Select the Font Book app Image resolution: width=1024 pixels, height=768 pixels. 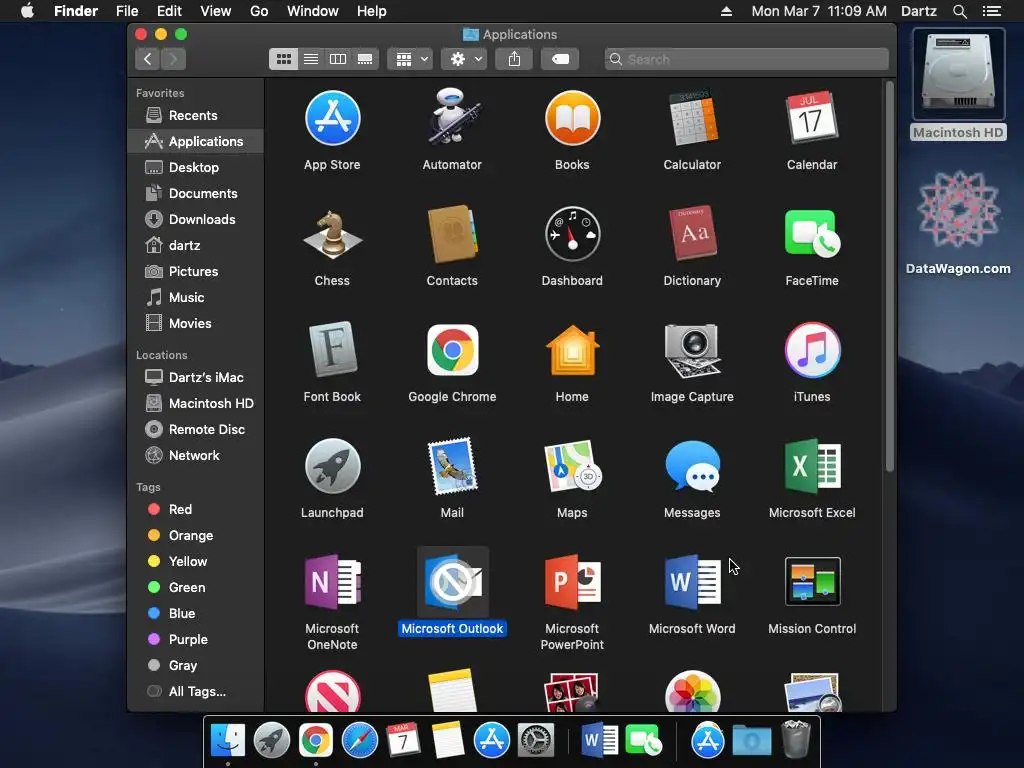332,350
